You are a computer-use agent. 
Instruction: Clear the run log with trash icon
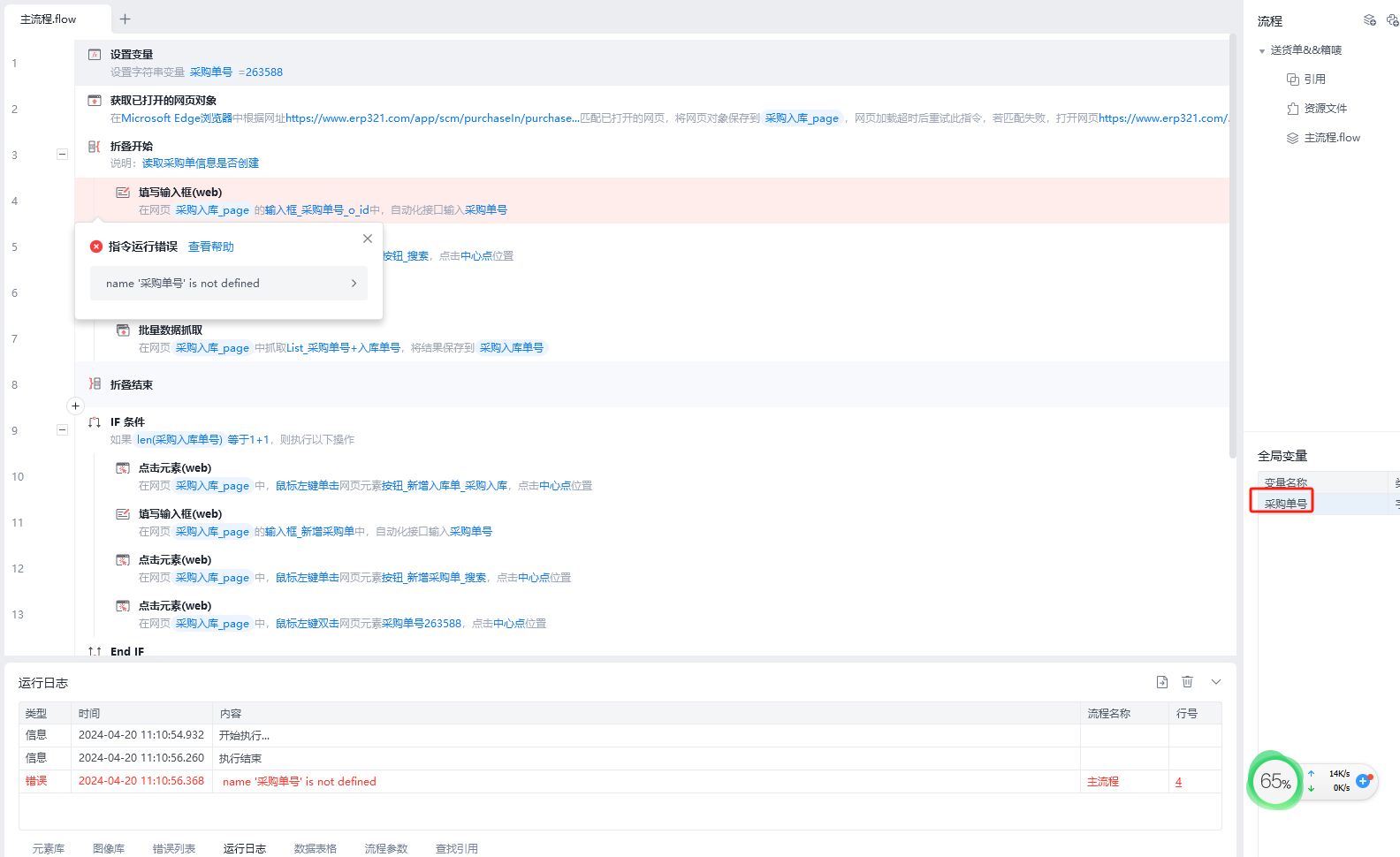[x=1188, y=682]
